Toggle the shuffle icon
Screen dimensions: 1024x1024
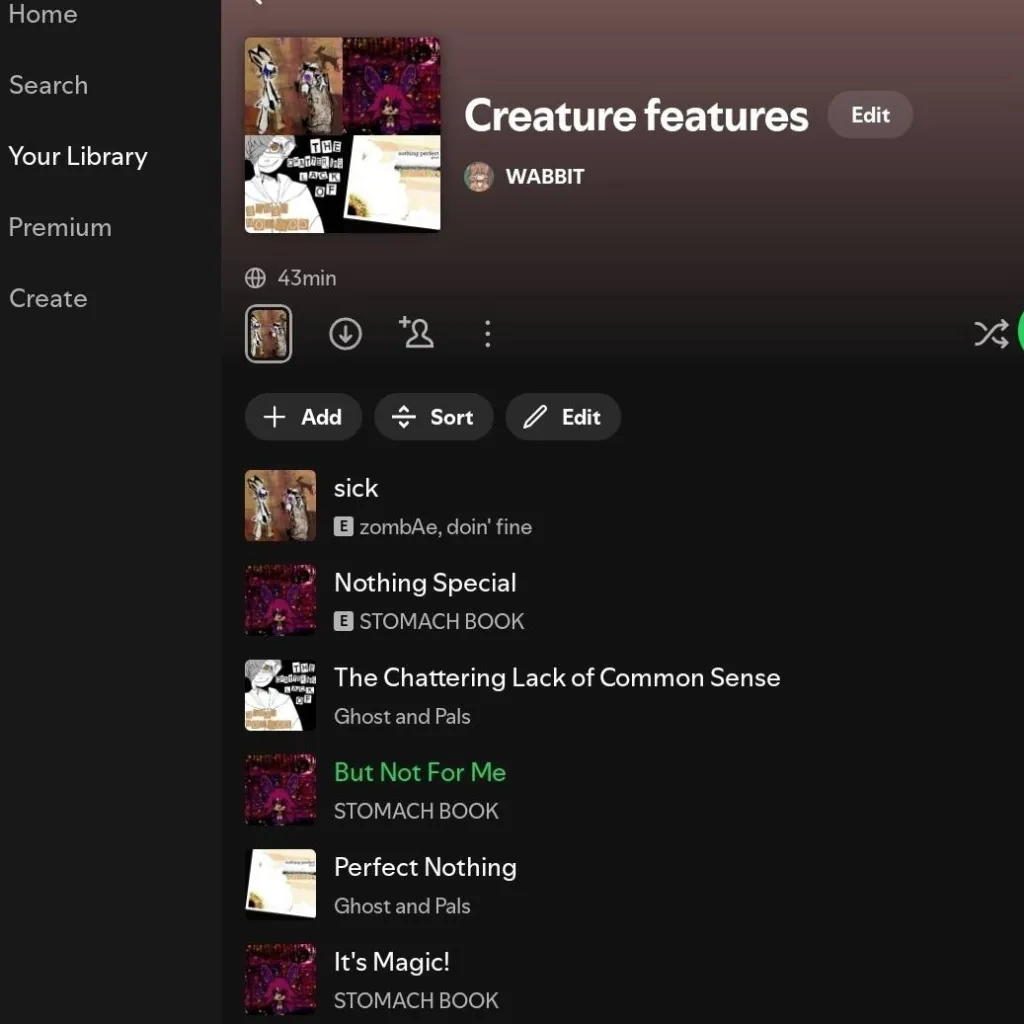pyautogui.click(x=990, y=334)
